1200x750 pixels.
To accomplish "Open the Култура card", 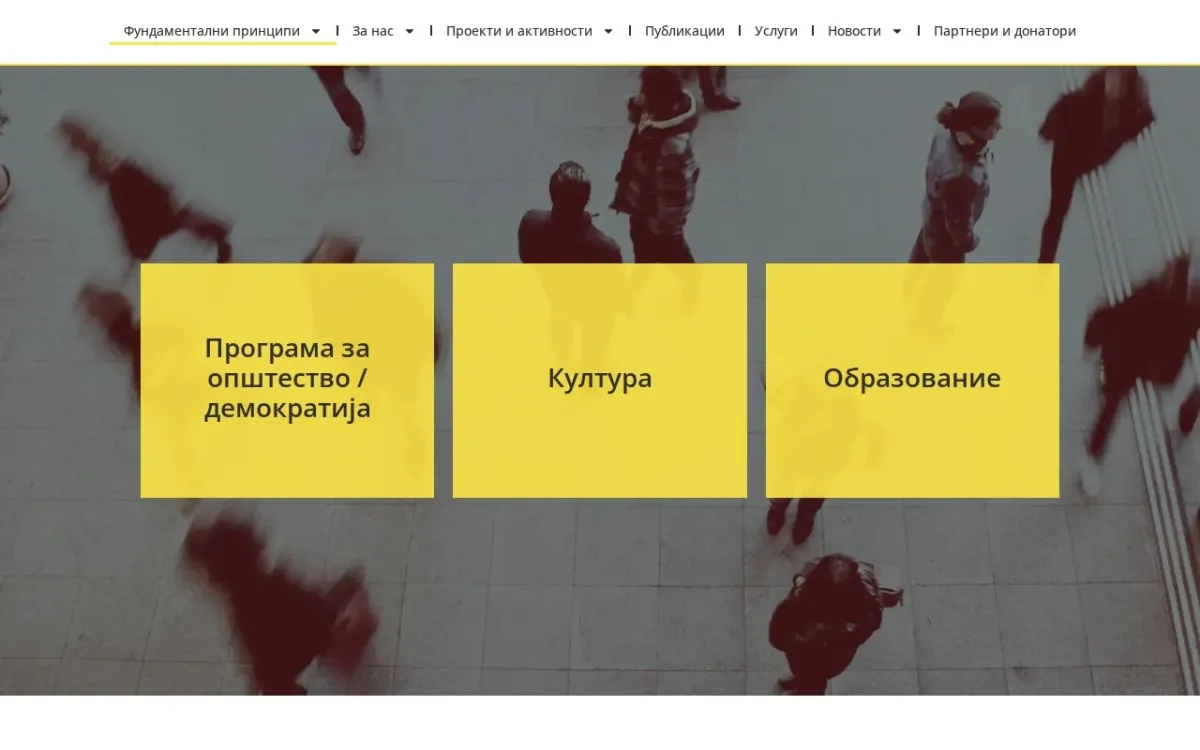I will point(600,380).
